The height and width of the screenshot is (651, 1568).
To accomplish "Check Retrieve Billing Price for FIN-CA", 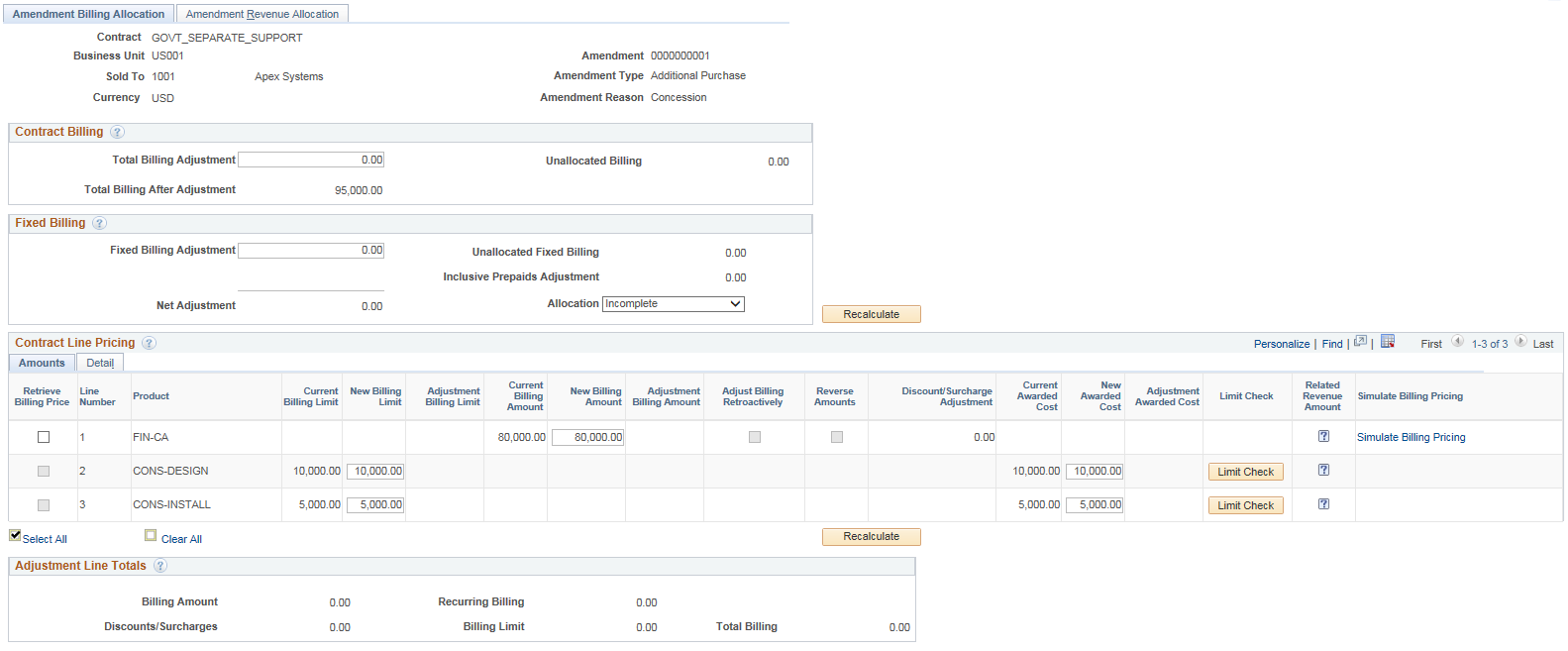I will pos(44,437).
